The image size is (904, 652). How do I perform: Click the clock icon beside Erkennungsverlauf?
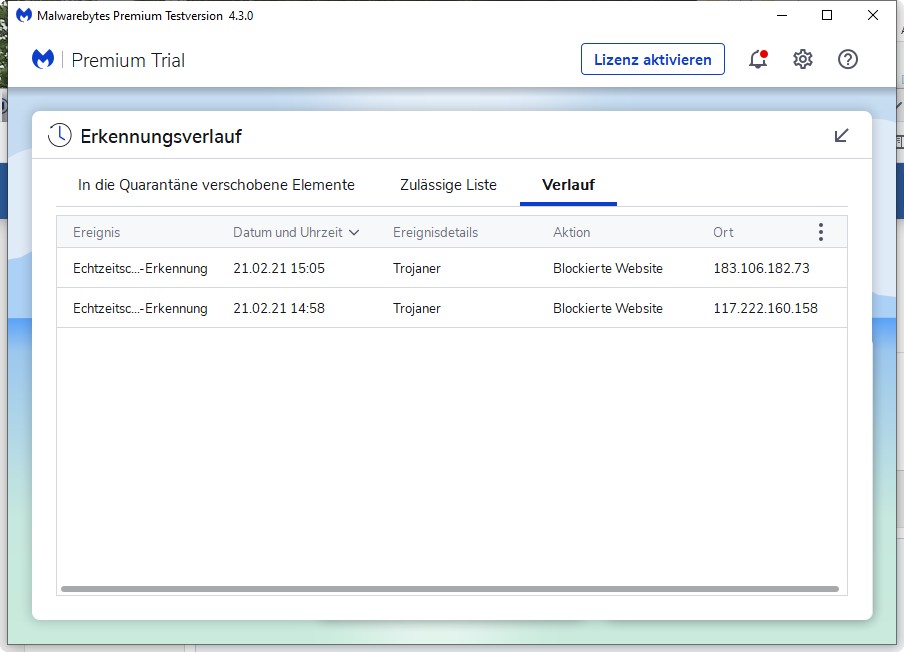pos(59,134)
